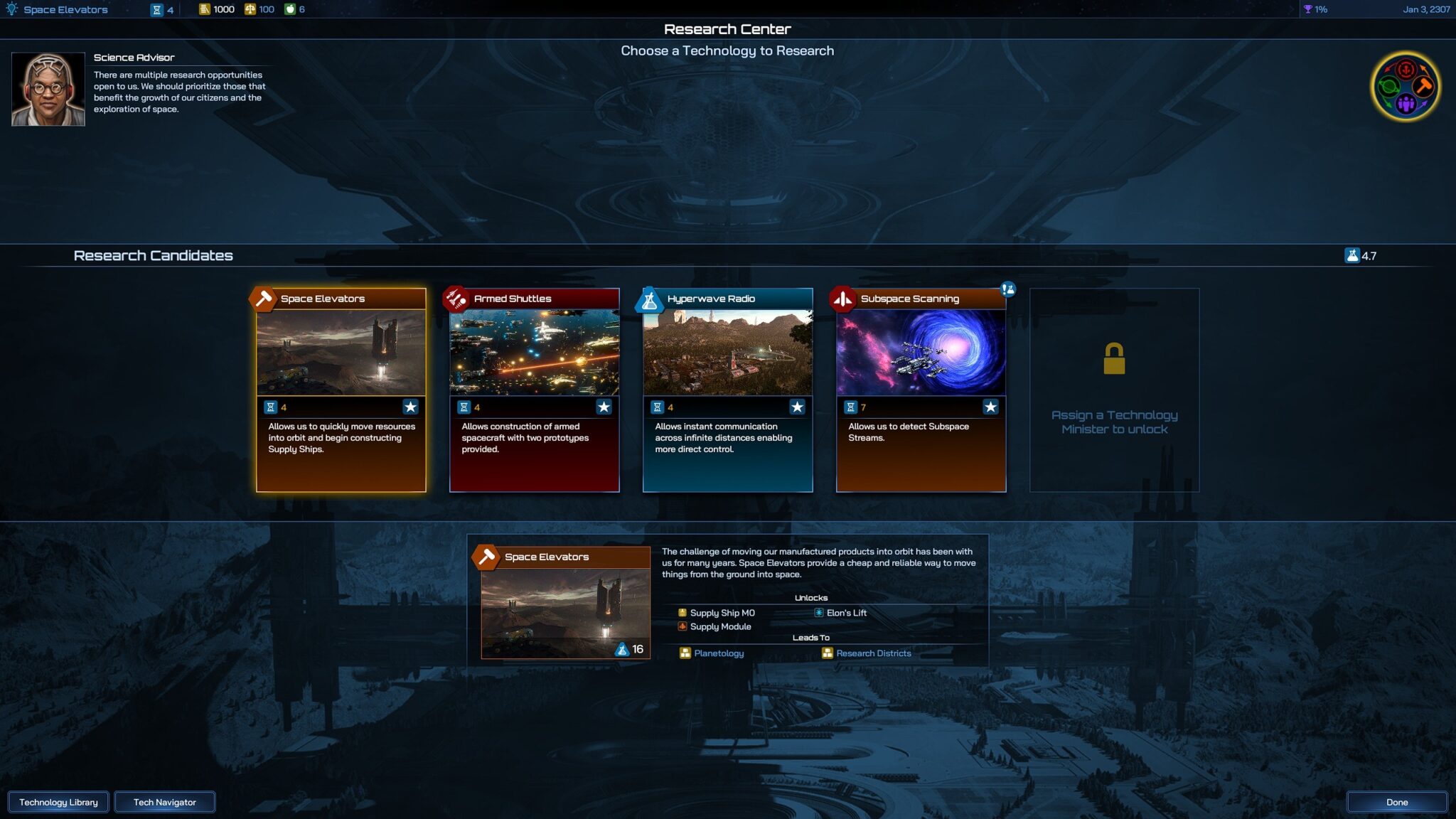Open the Technology Library tab
The width and height of the screenshot is (1456, 819).
point(58,801)
